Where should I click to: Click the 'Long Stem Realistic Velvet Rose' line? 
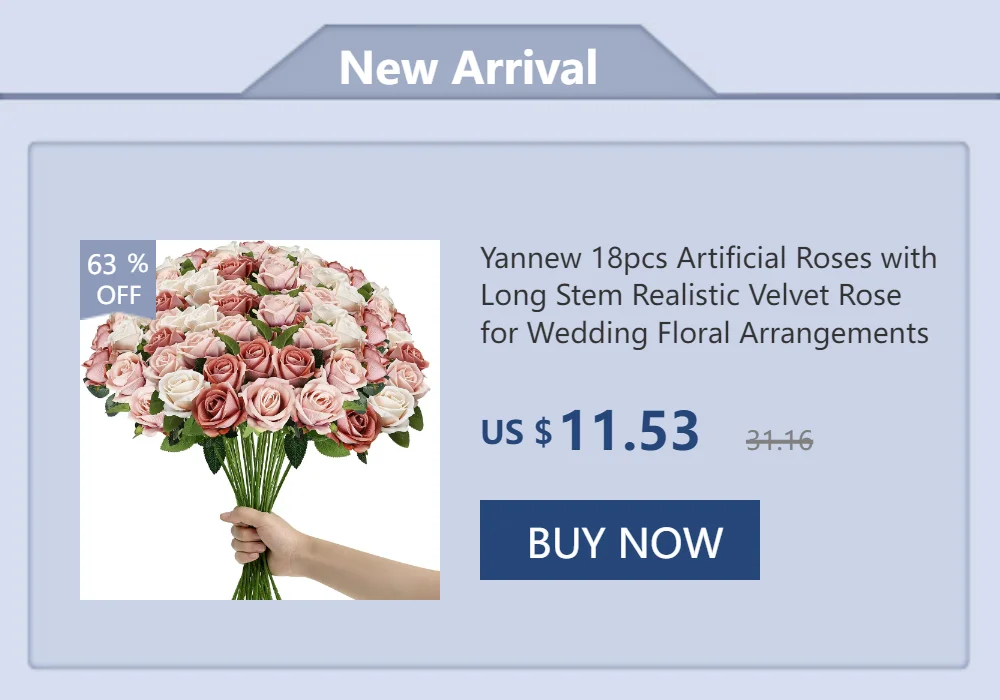point(691,295)
